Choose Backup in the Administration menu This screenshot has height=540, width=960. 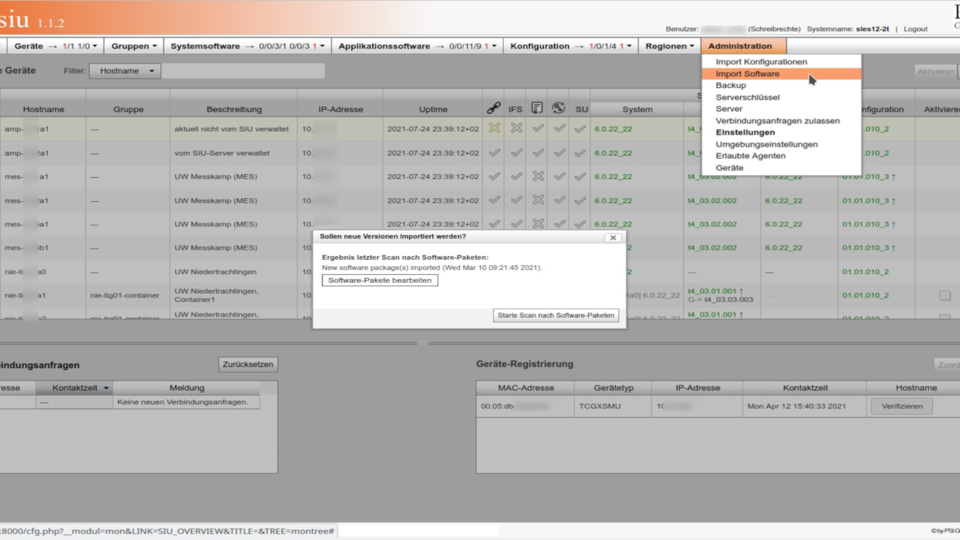pos(731,86)
